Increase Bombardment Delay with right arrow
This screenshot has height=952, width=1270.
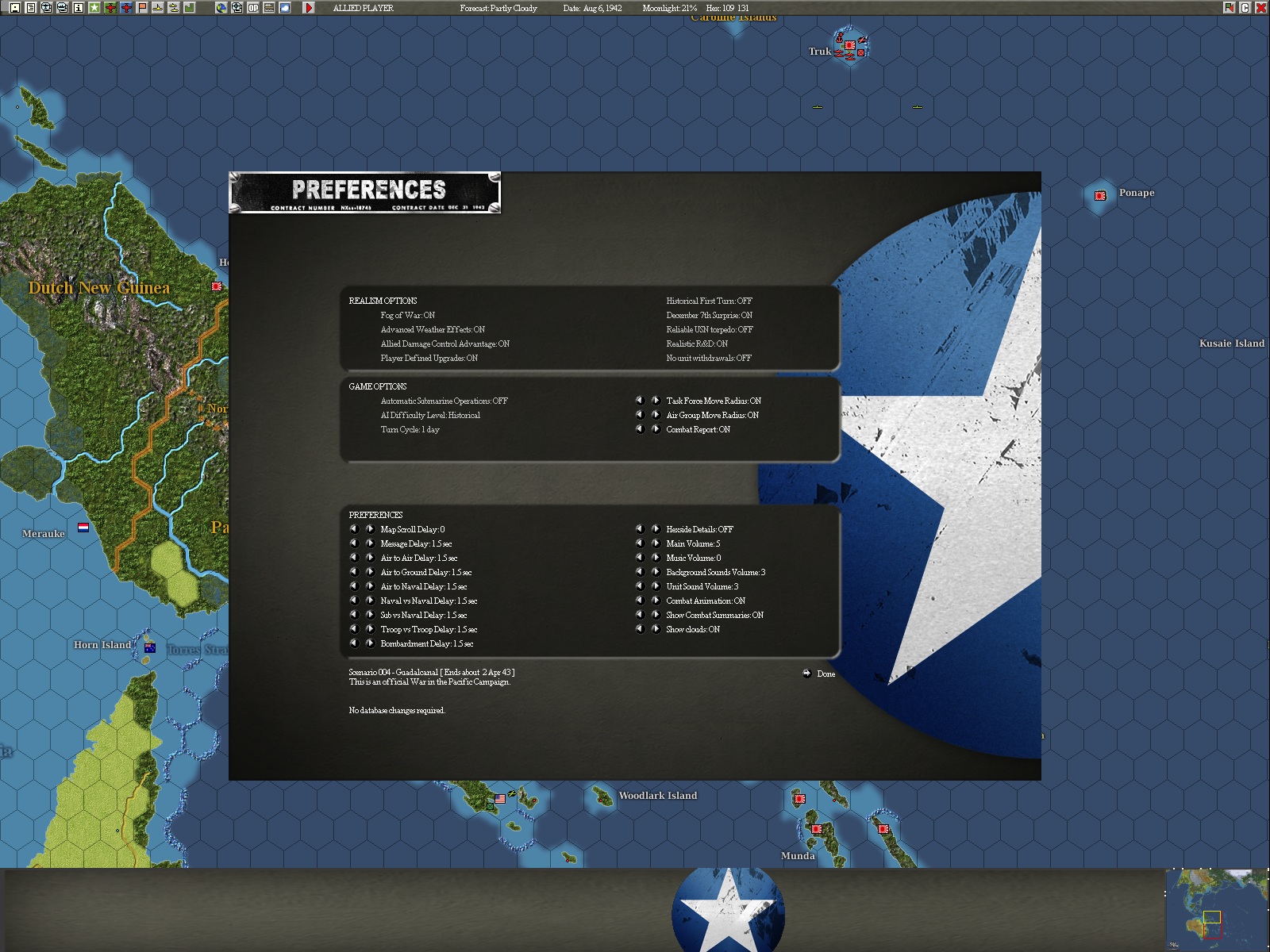point(370,643)
